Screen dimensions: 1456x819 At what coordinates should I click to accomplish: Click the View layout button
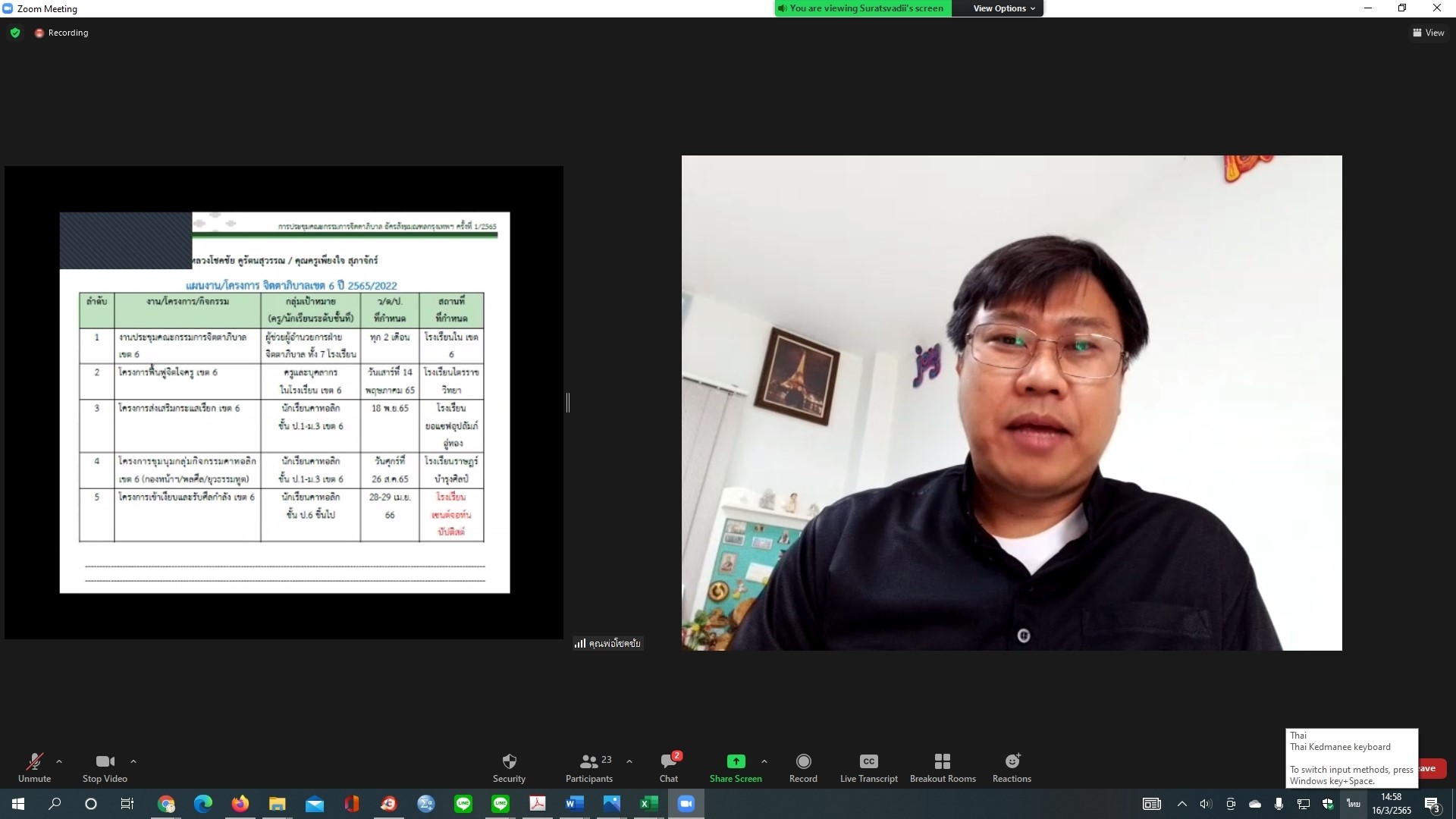pos(1428,33)
